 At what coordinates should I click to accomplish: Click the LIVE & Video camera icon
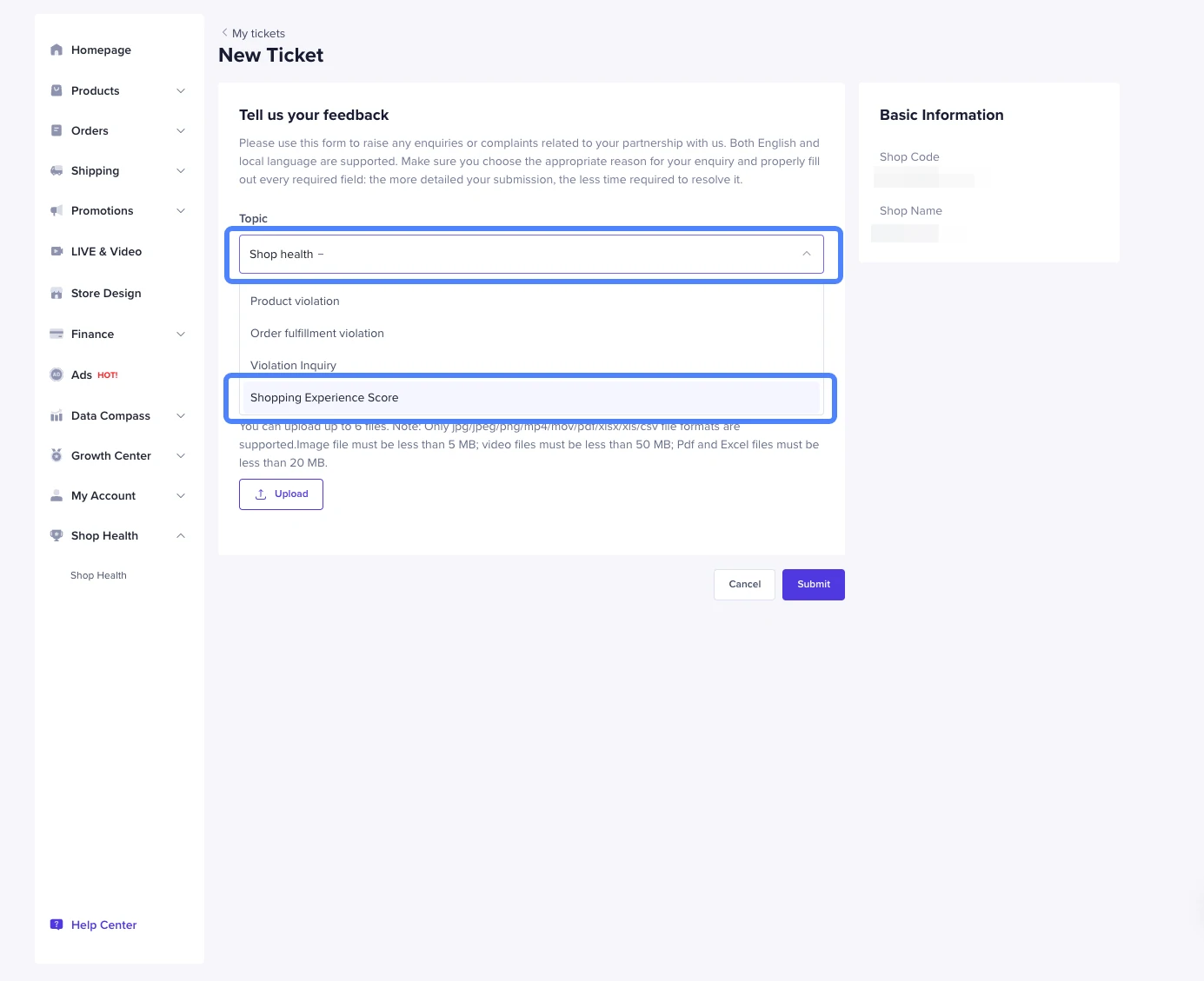click(57, 252)
